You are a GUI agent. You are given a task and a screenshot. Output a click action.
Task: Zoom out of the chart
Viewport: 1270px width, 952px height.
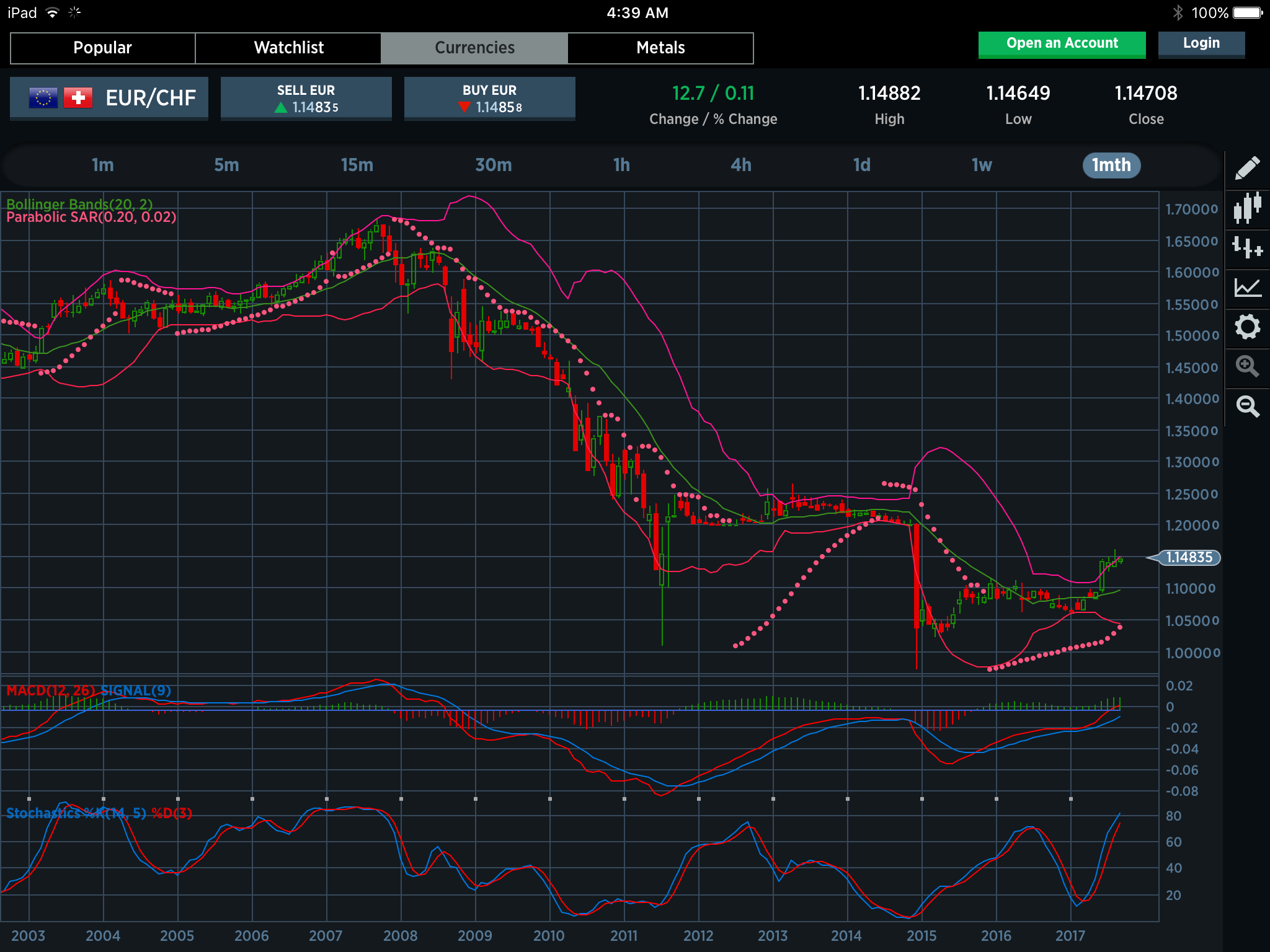[x=1247, y=406]
